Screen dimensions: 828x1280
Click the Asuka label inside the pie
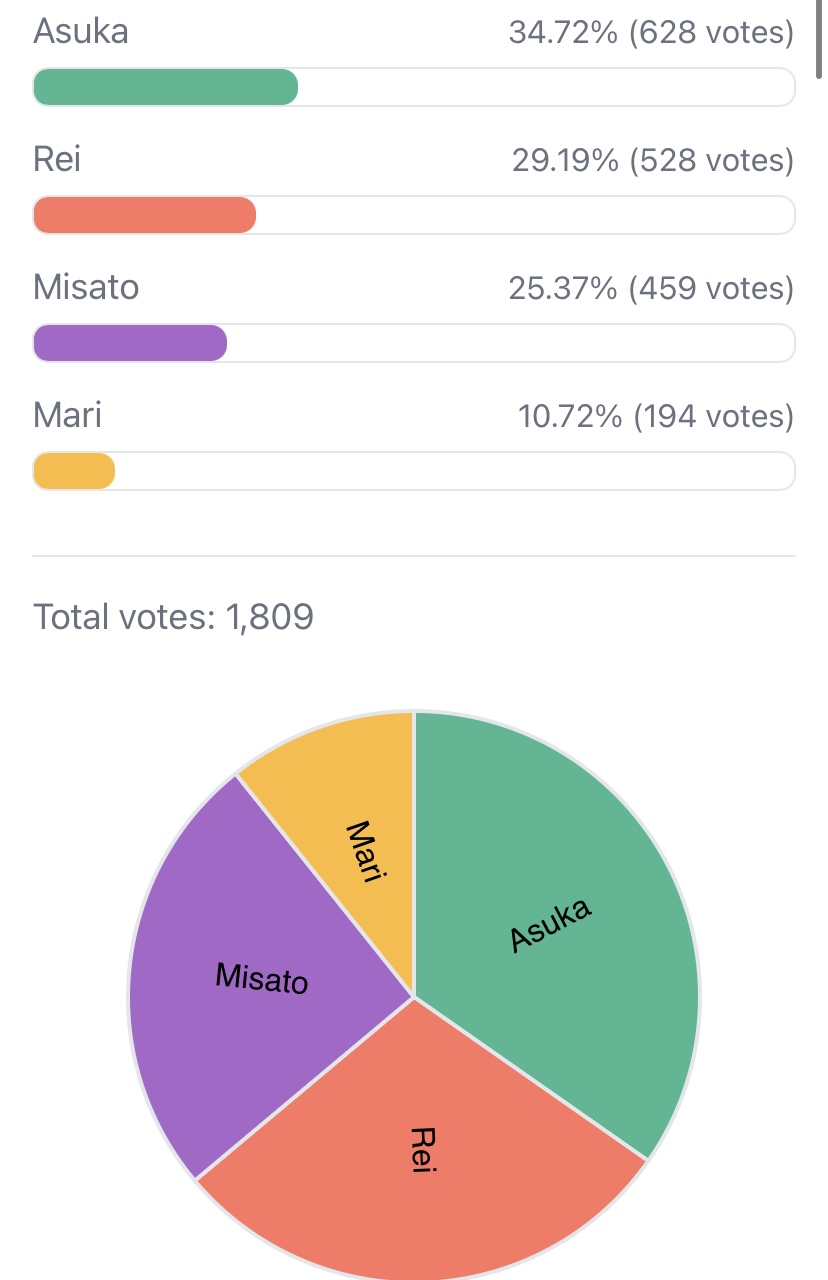click(x=551, y=925)
